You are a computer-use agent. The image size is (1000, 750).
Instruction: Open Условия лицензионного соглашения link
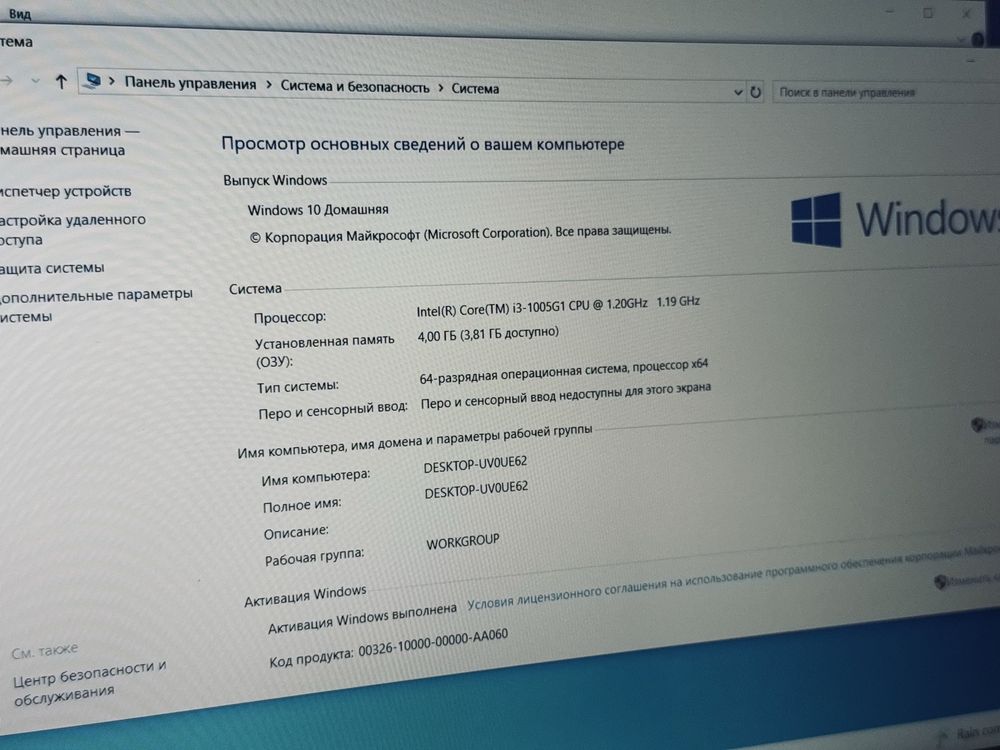point(733,577)
